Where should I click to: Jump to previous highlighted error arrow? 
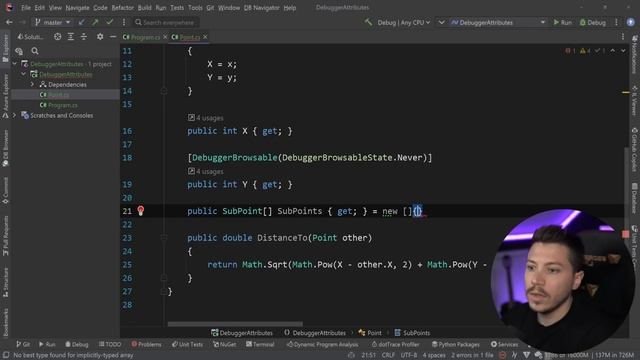[x=613, y=51]
